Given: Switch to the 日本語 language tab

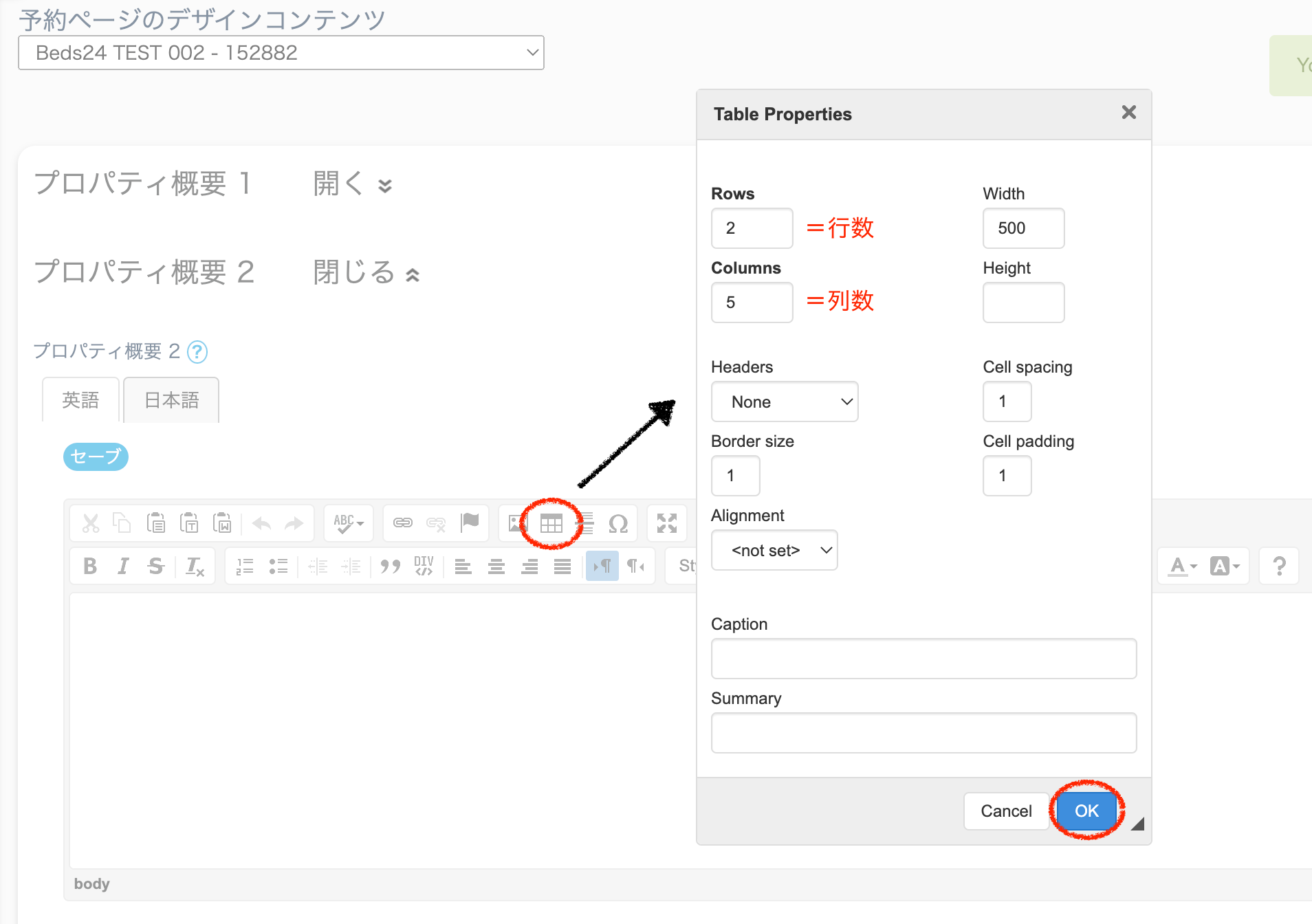Looking at the screenshot, I should pos(171,400).
